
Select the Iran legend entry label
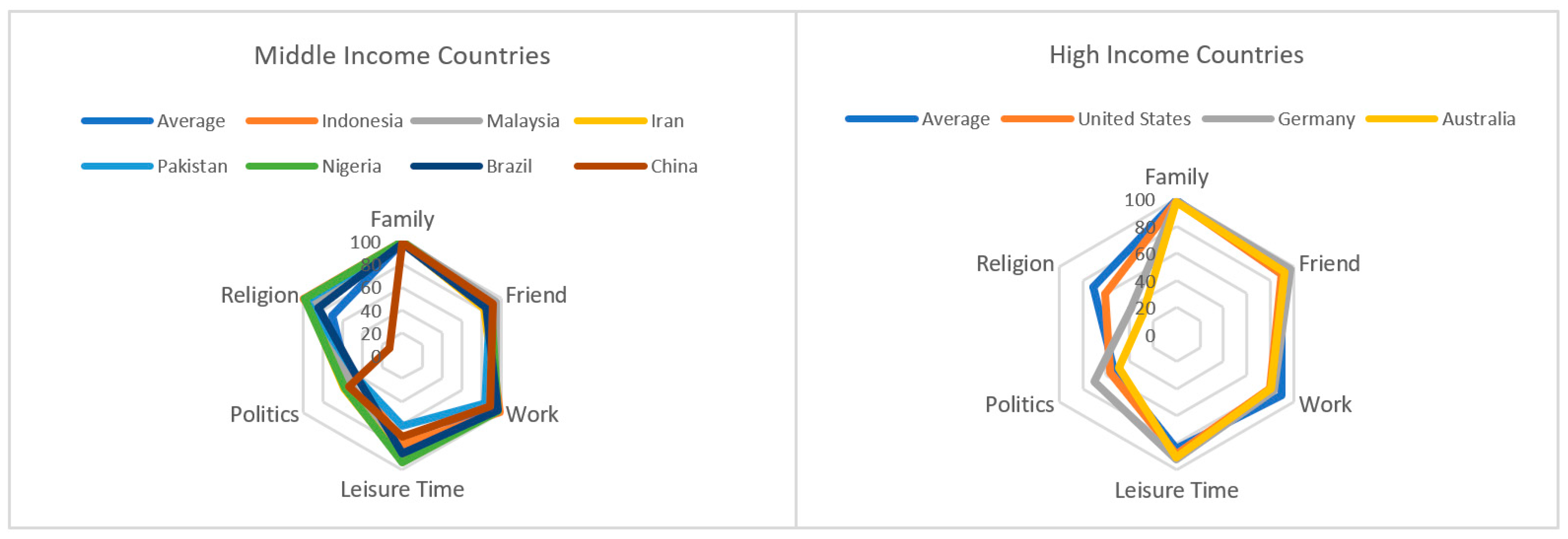pyautogui.click(x=667, y=121)
